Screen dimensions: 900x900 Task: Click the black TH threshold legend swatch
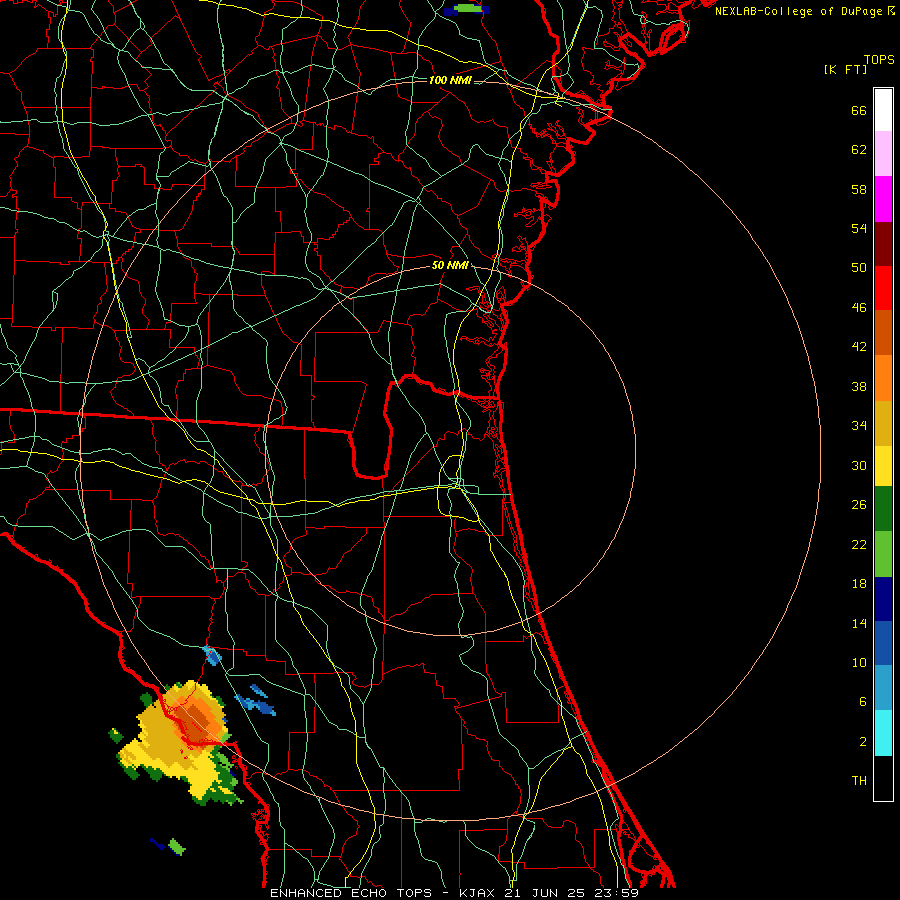click(x=883, y=778)
